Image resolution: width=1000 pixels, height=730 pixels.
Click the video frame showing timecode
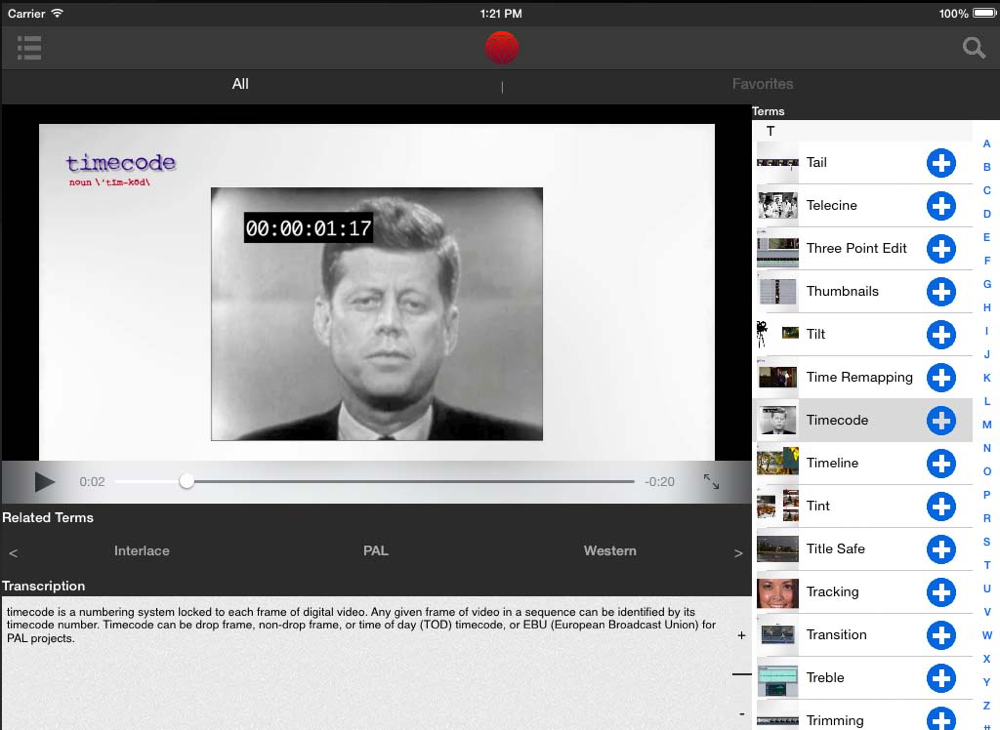point(377,314)
